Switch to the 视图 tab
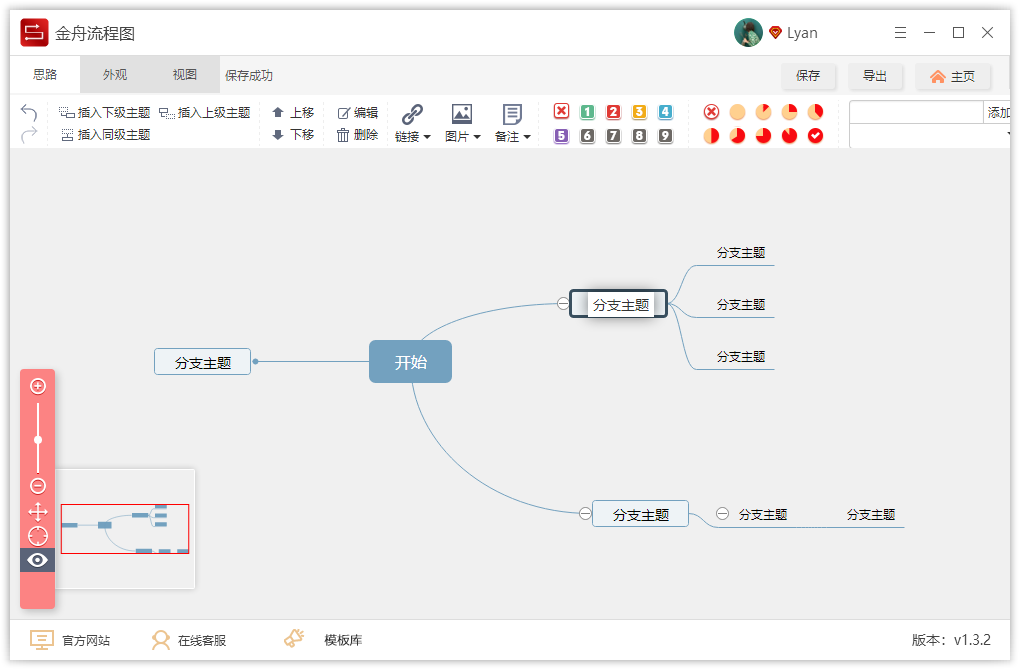1020x670 pixels. pos(183,74)
